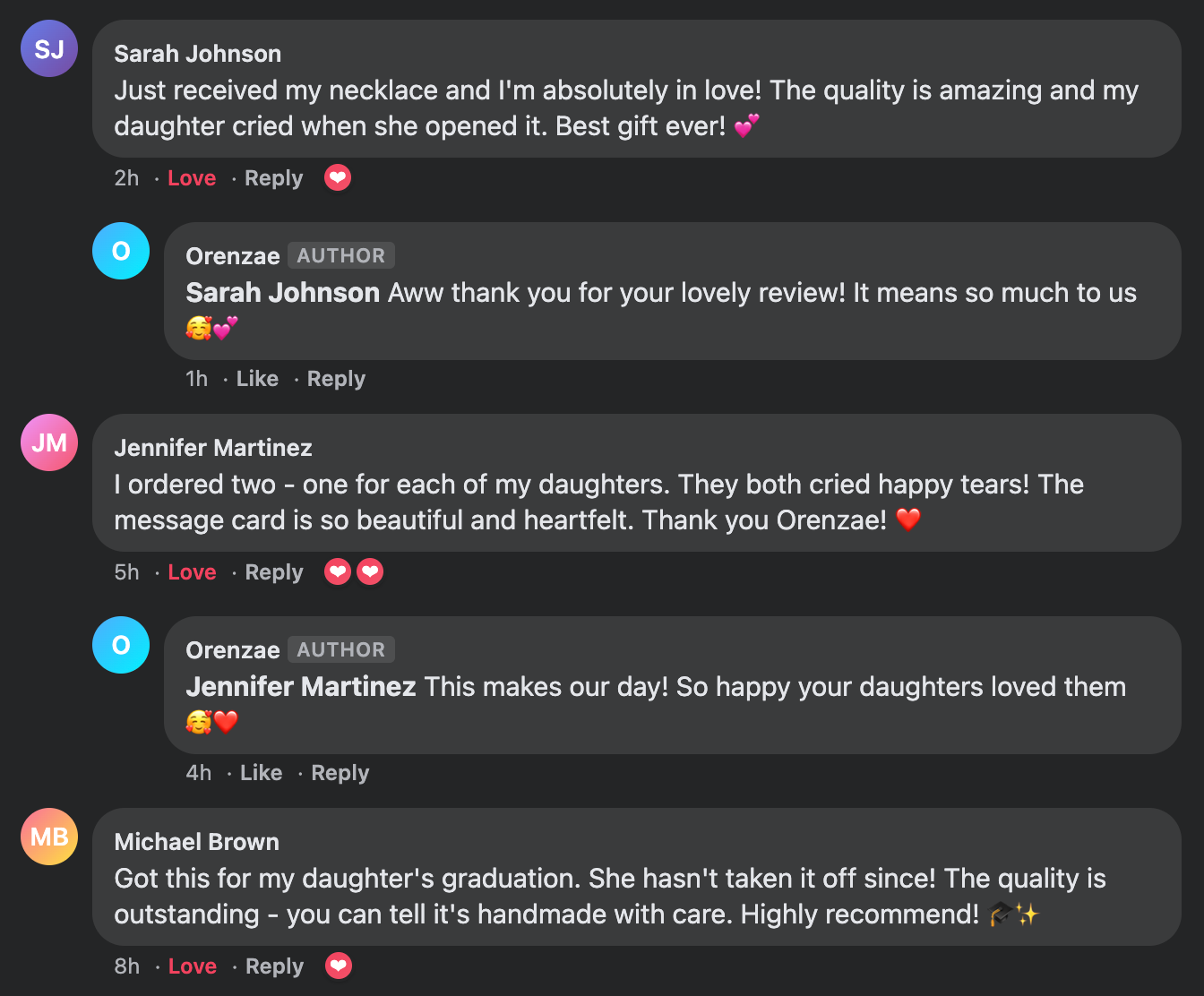Open heart reaction on Sarah Johnson's comment
The width and height of the screenshot is (1204, 996).
point(338,178)
